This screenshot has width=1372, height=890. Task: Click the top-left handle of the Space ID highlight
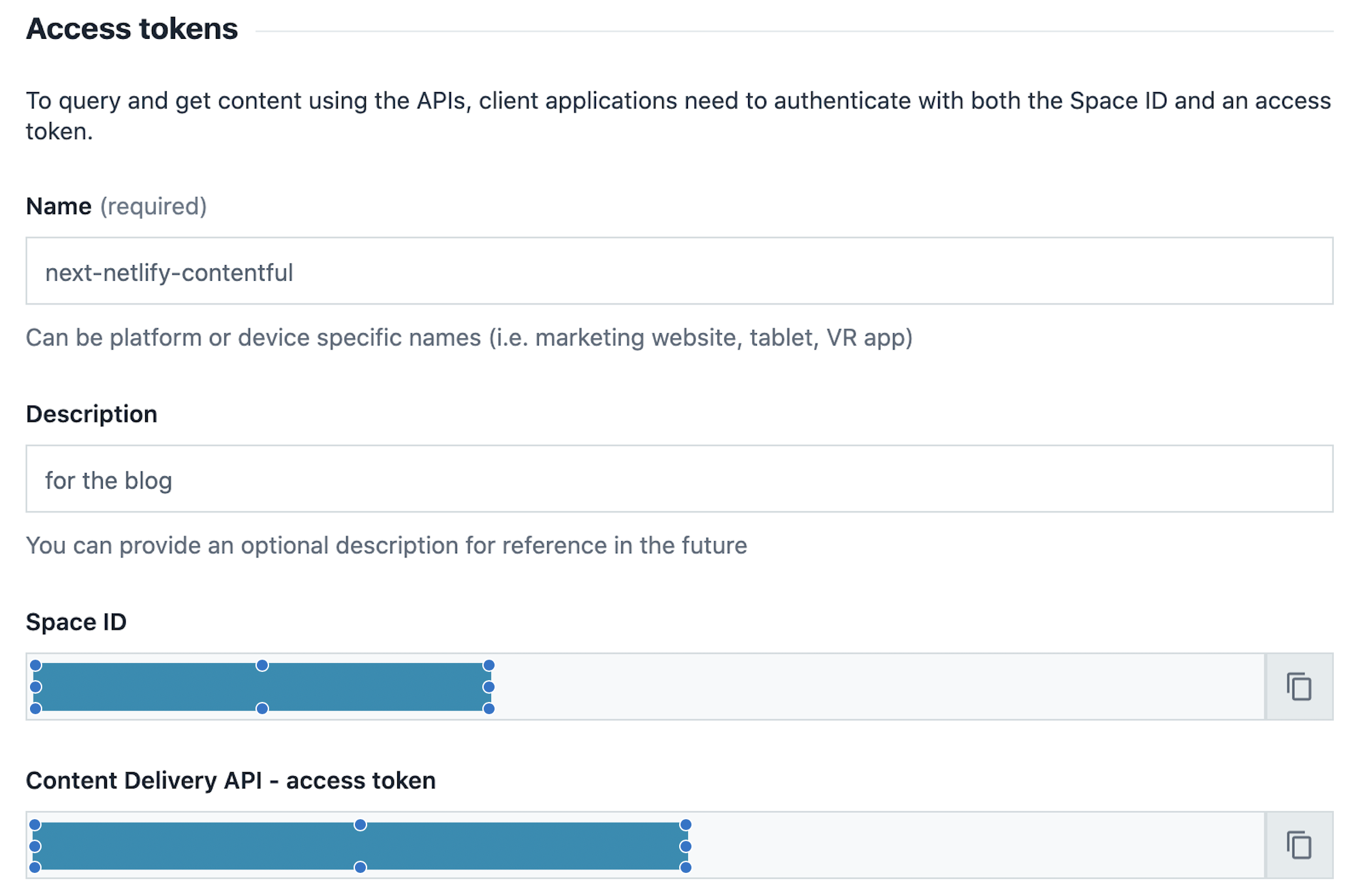tap(36, 664)
